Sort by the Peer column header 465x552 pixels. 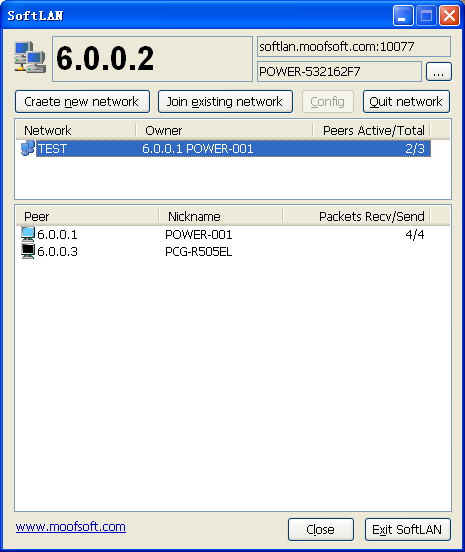87,216
